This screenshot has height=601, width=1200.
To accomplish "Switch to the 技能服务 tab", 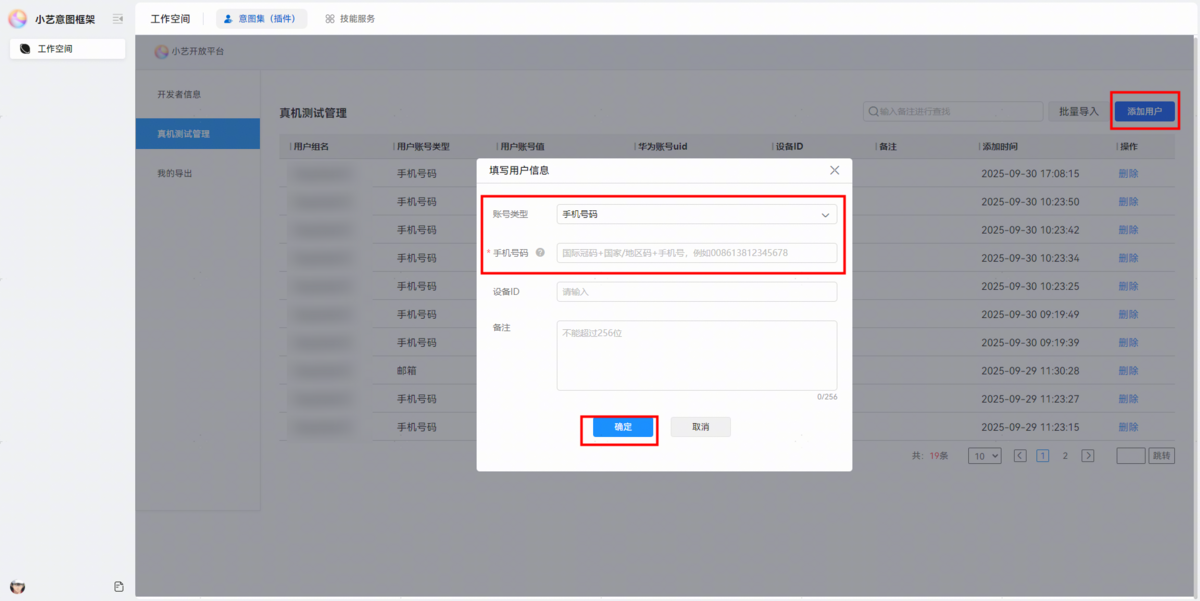I will coord(350,18).
